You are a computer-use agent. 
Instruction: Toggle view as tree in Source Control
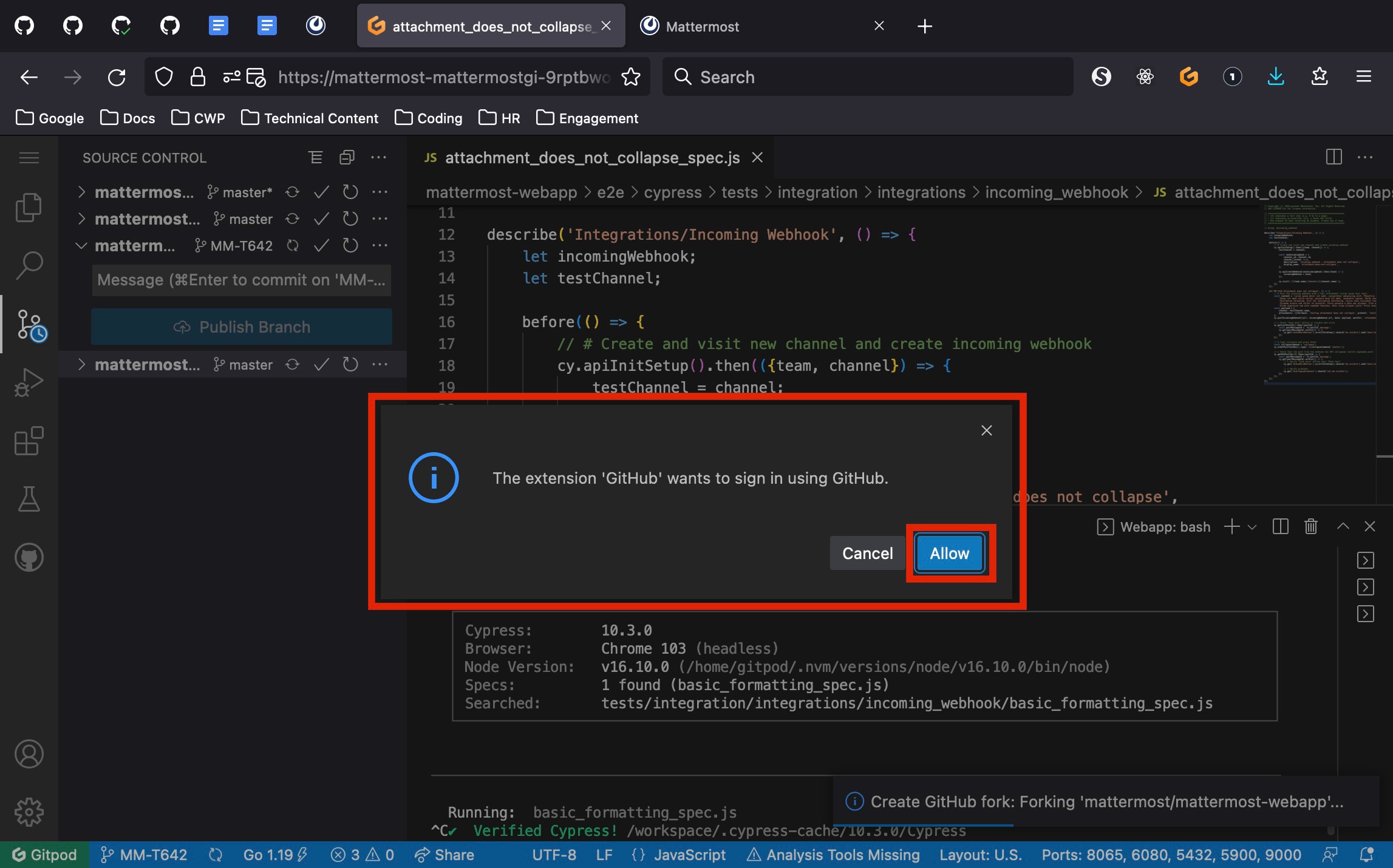(x=315, y=157)
